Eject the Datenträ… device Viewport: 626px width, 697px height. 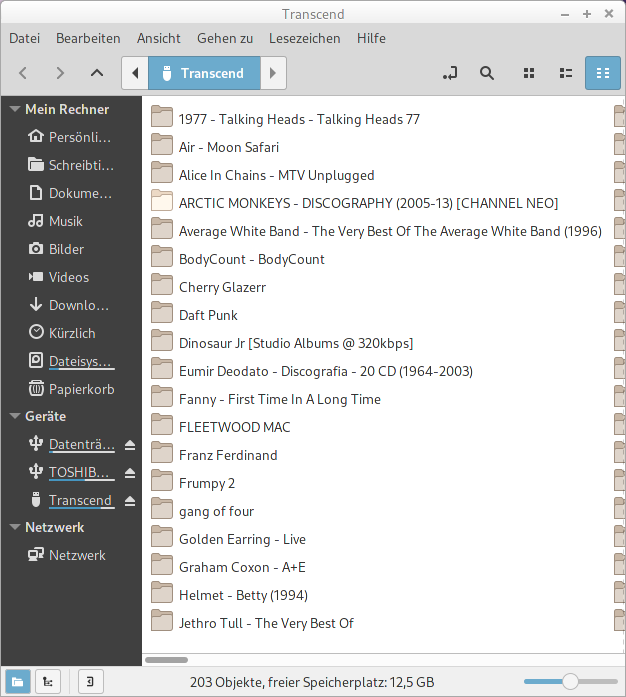(130, 445)
